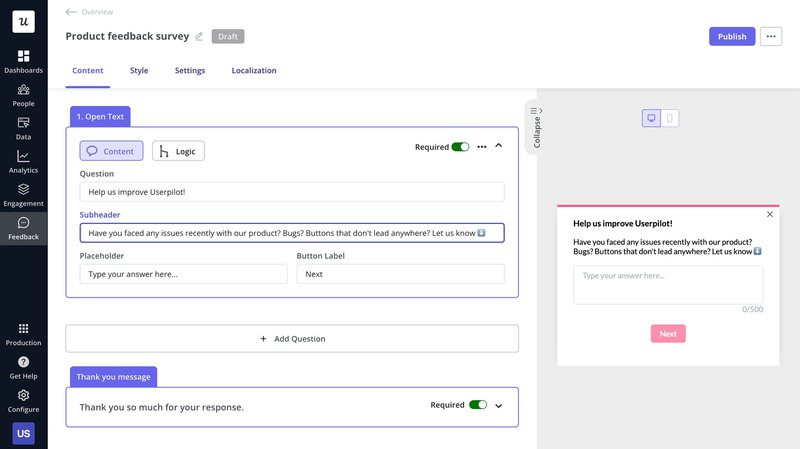Open more options menu next to Publish
The width and height of the screenshot is (800, 449).
coord(771,36)
